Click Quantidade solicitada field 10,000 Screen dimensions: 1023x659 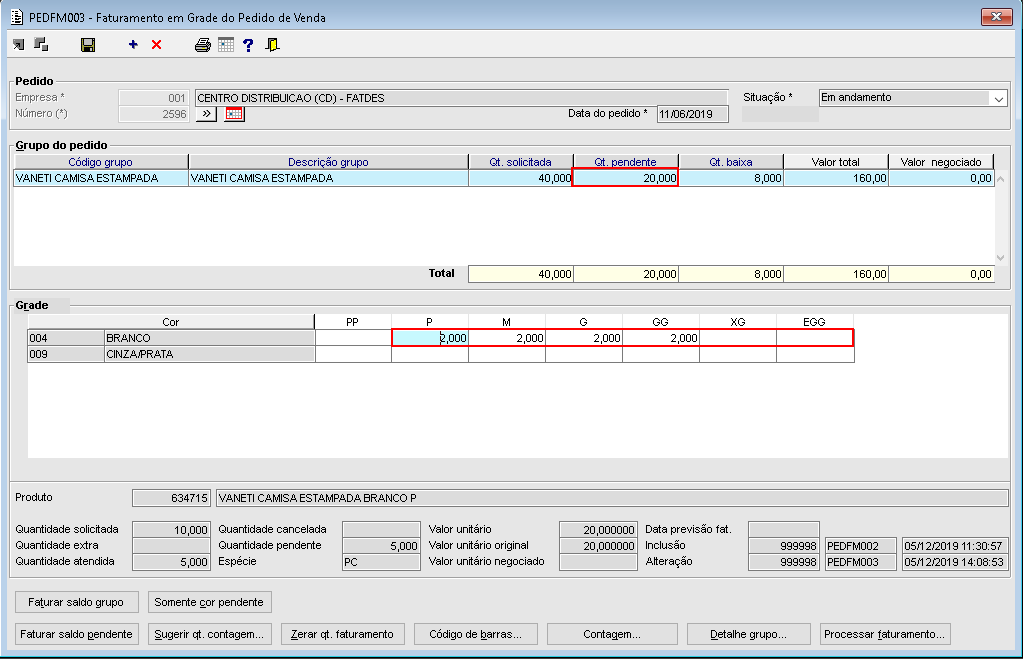(x=171, y=530)
